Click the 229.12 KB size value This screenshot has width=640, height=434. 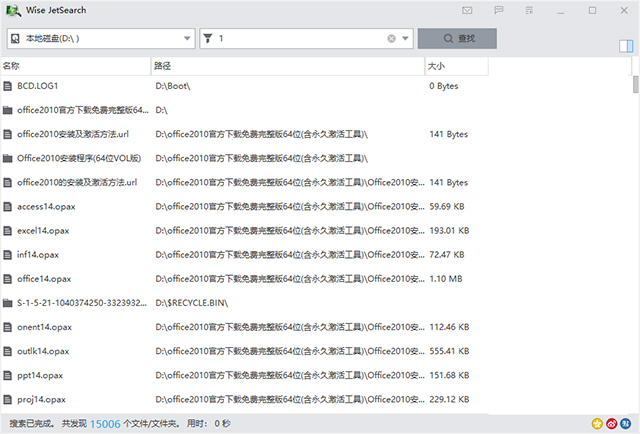coord(449,399)
